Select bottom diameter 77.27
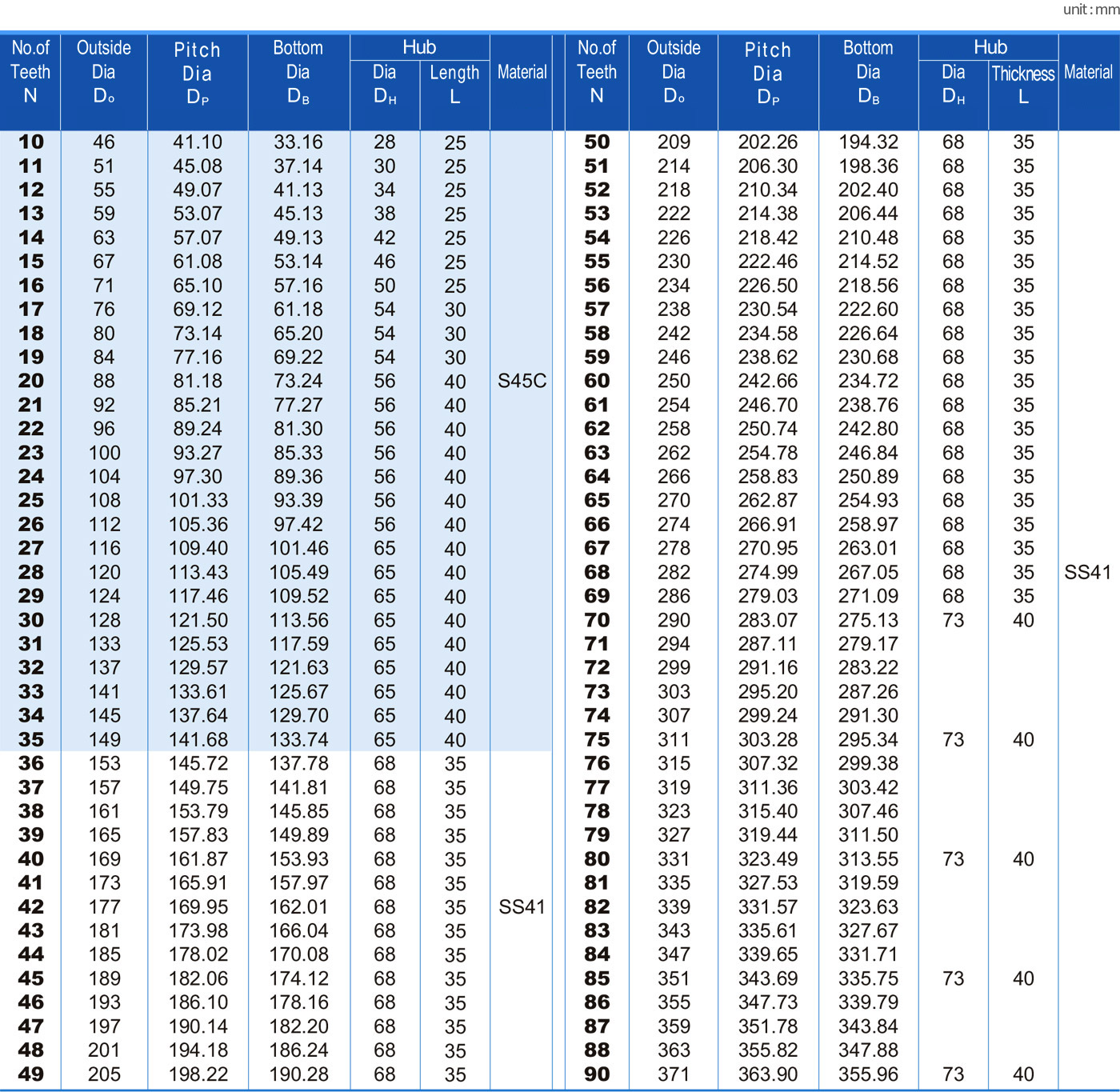This screenshot has width=1120, height=1092. tap(298, 405)
